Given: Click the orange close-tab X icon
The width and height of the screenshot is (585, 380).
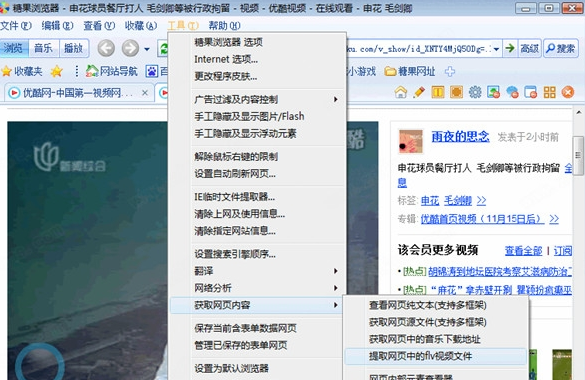Looking at the screenshot, I should click(x=568, y=92).
